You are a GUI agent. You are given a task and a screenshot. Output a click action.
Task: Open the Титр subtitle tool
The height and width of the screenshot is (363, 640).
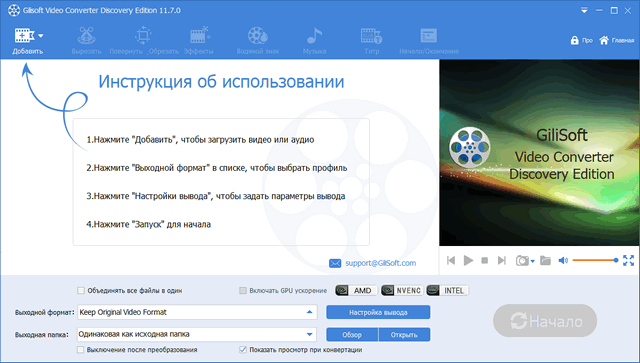tap(371, 40)
